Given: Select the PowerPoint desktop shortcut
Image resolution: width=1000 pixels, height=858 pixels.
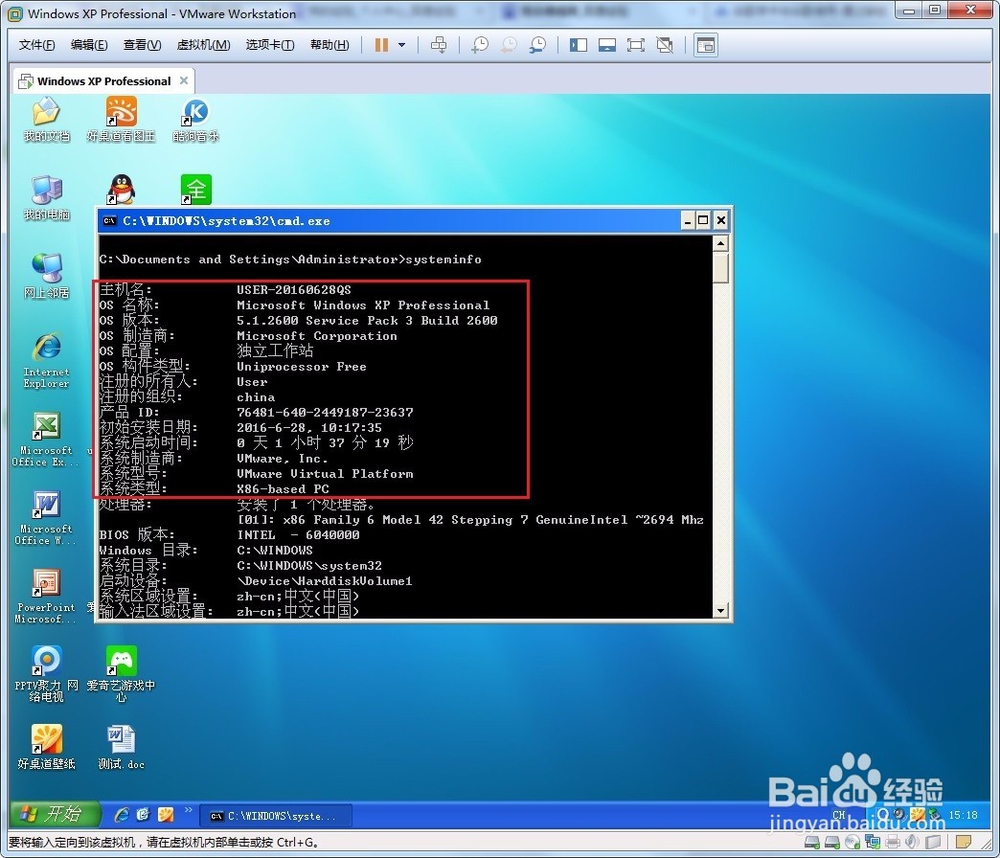Looking at the screenshot, I should [x=46, y=596].
